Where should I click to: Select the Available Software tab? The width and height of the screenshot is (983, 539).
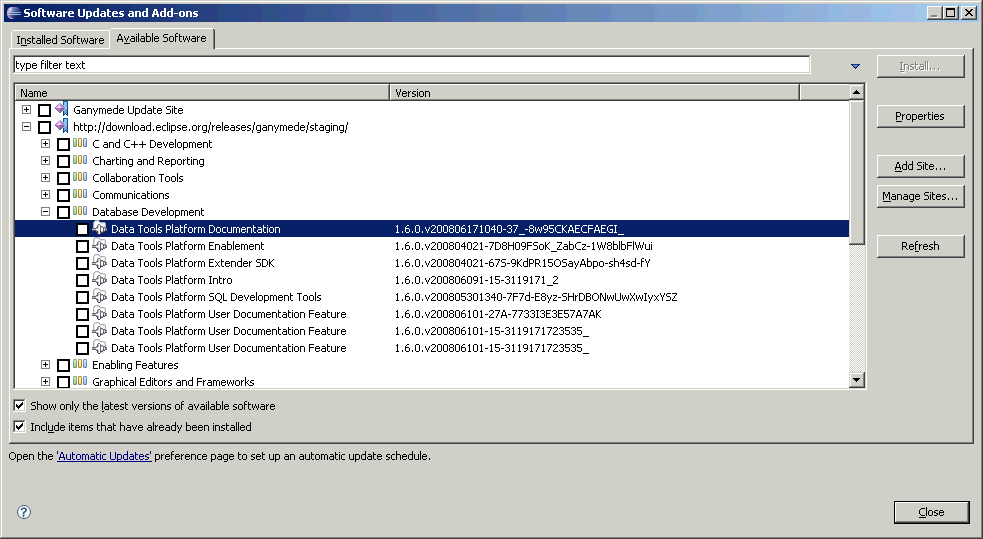(162, 38)
